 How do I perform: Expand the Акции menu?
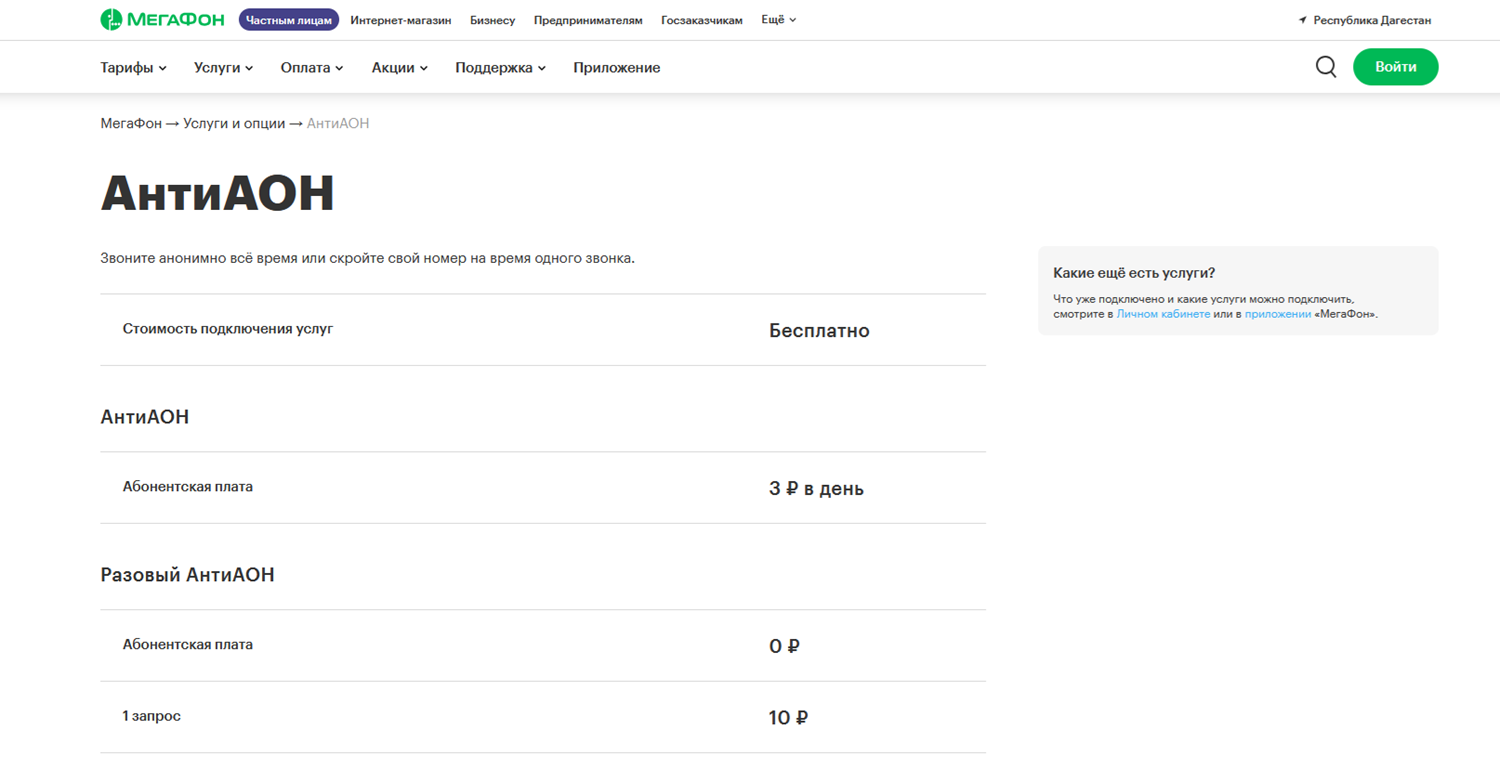[x=400, y=68]
